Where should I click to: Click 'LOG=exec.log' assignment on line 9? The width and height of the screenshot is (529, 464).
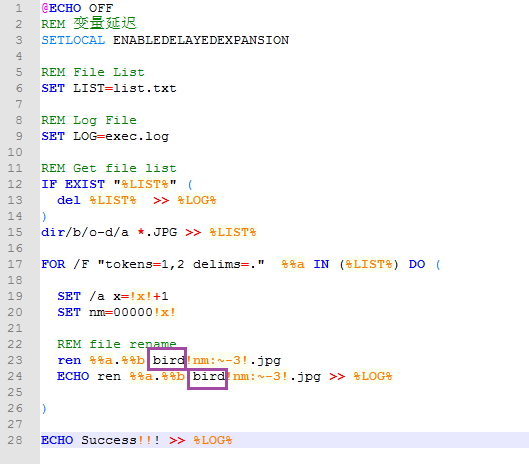[x=121, y=136]
